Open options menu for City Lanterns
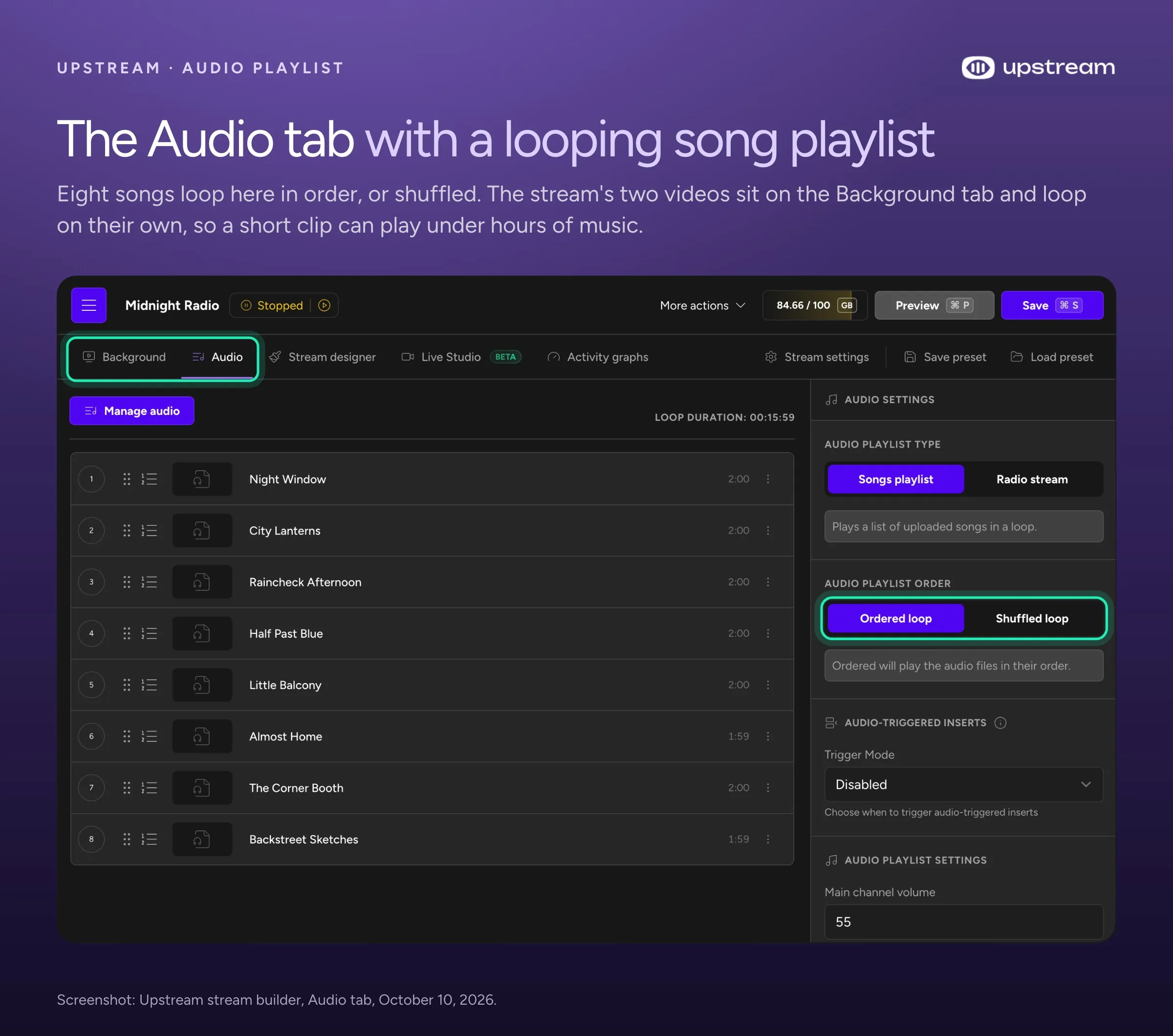Screen dimensions: 1173x1036 pos(768,531)
